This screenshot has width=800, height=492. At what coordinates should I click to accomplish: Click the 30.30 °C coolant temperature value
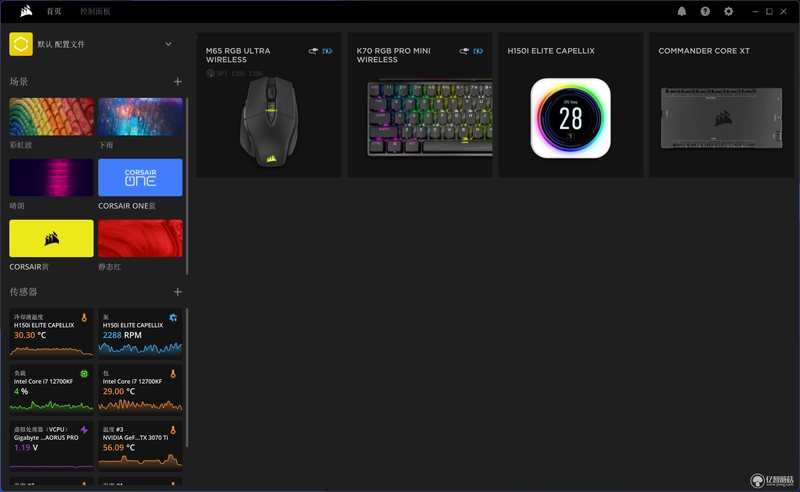coord(30,335)
